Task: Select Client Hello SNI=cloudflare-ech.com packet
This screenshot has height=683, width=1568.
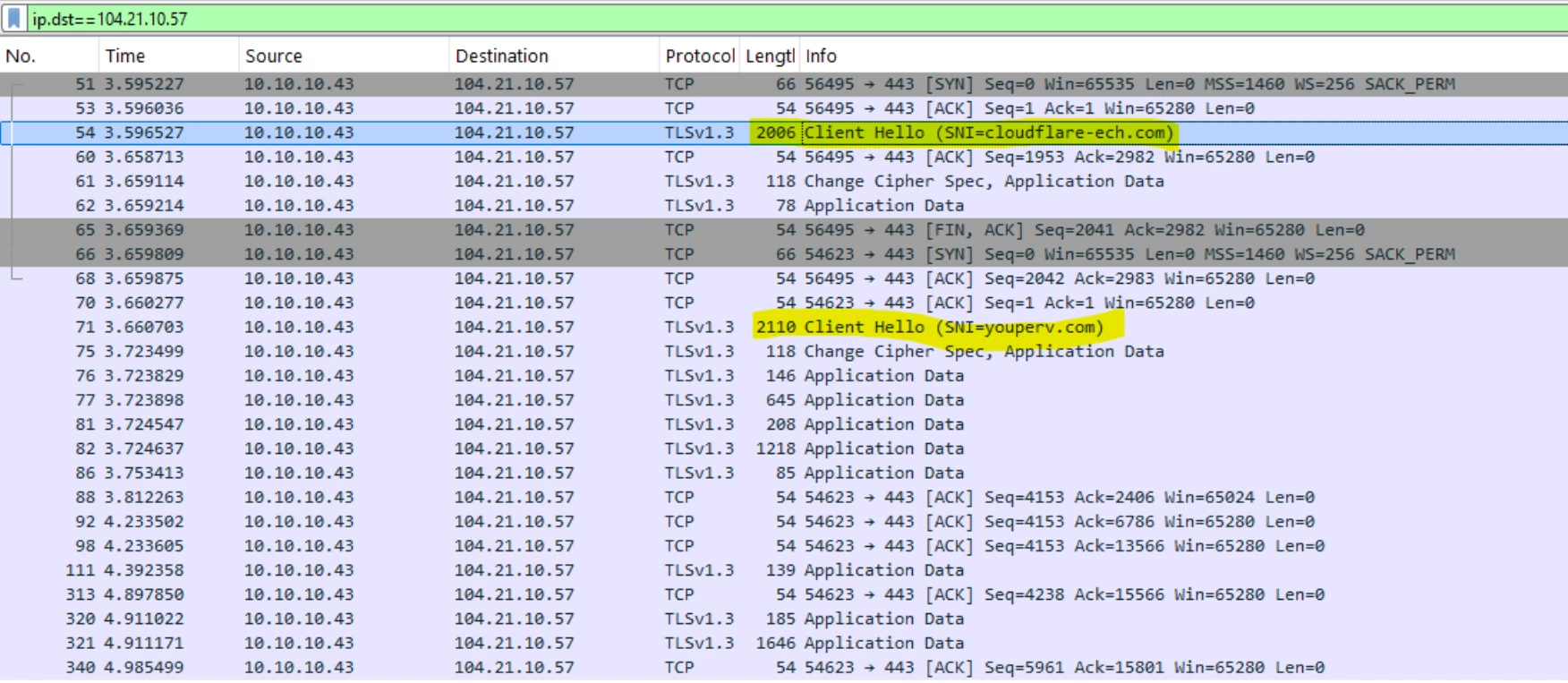Action: 784,132
